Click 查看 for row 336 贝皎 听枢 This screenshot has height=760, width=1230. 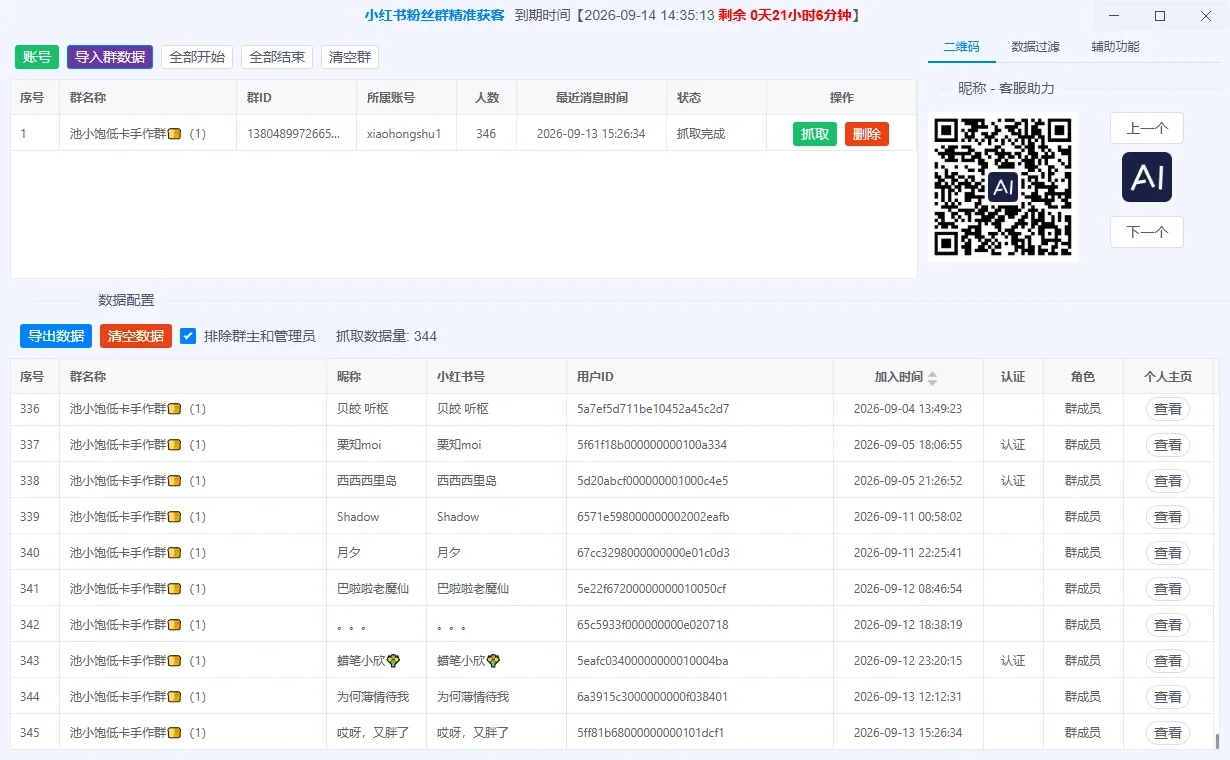(x=1168, y=409)
